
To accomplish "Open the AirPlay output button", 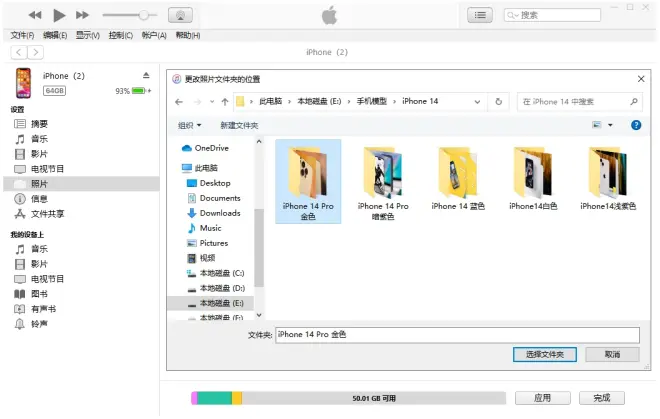I will point(180,16).
